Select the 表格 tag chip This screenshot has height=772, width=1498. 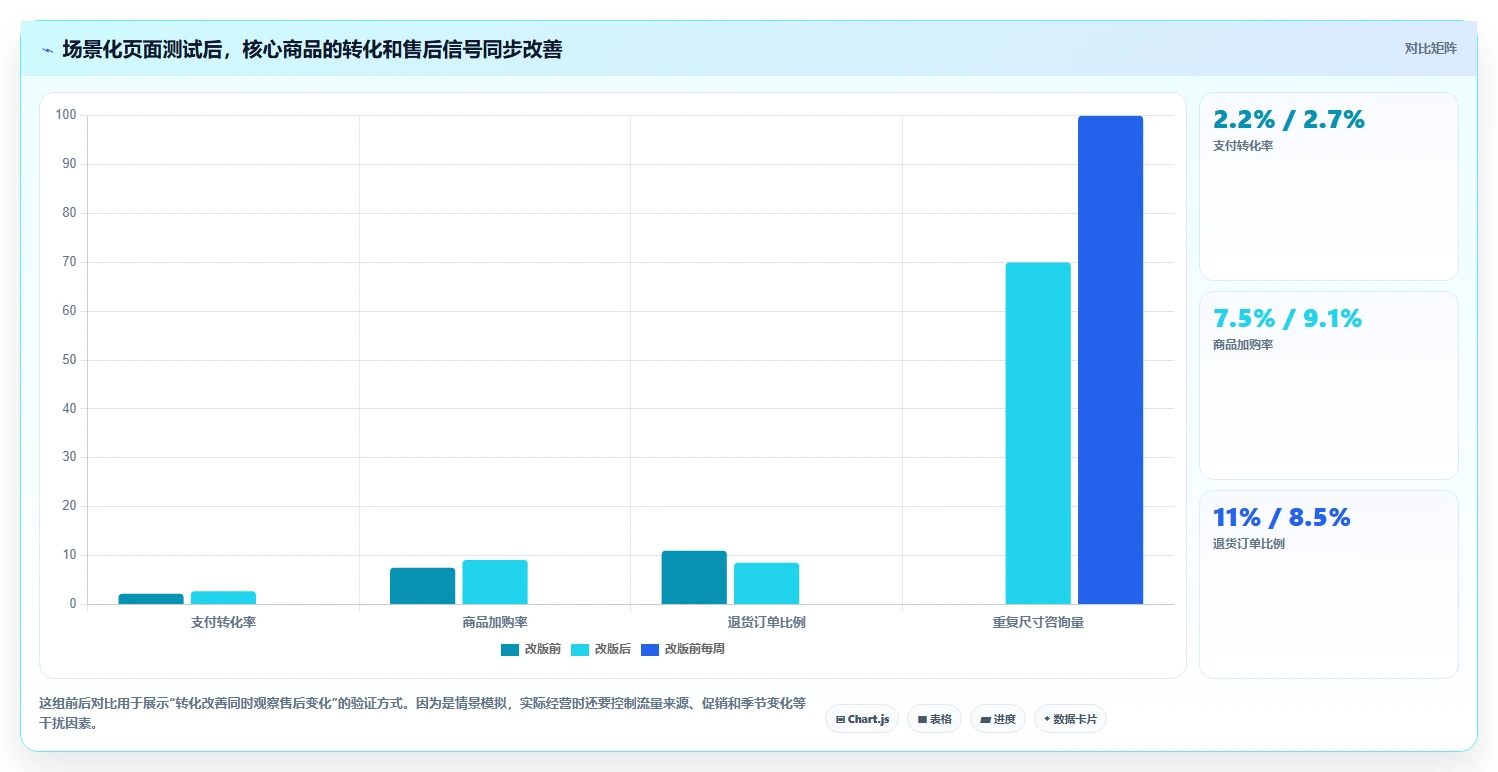click(x=934, y=719)
